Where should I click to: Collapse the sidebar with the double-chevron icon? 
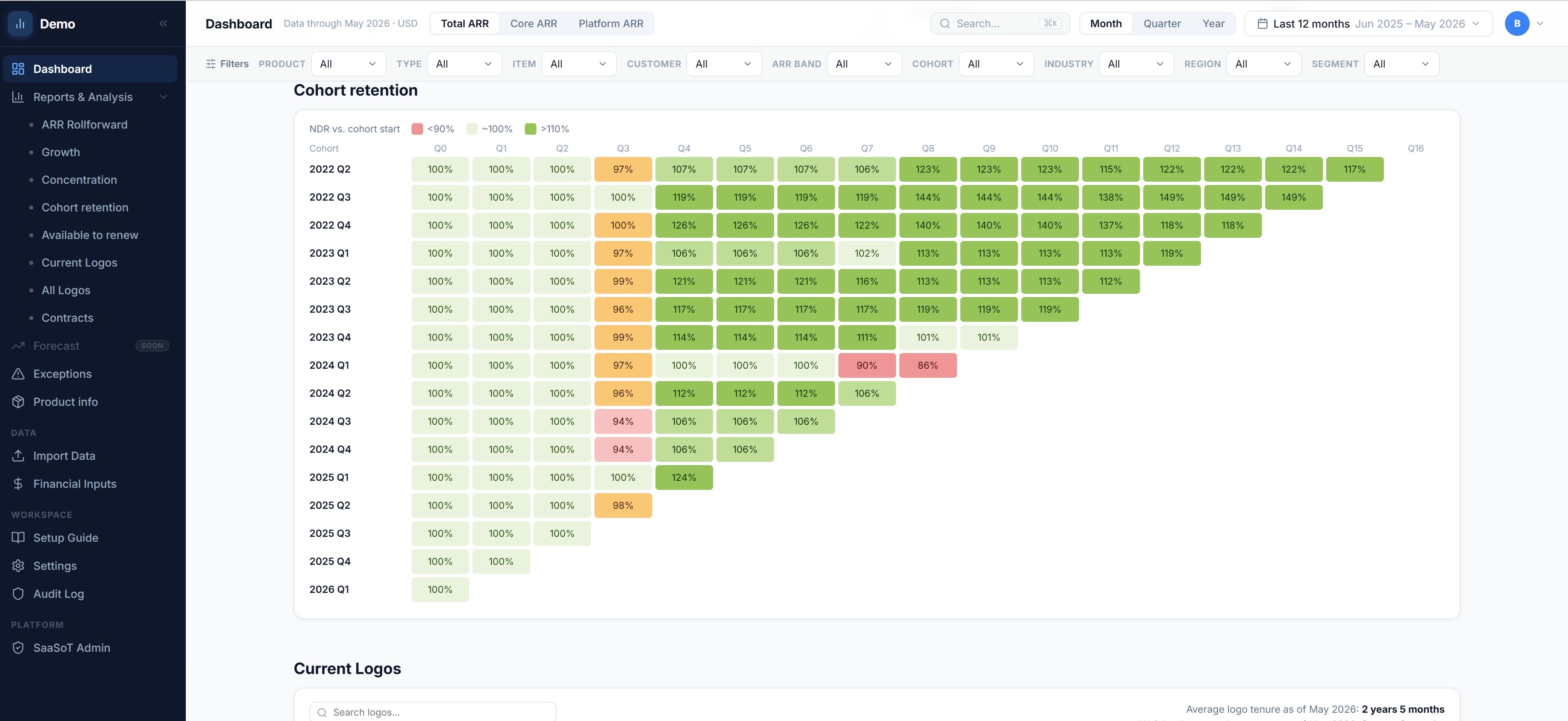(x=163, y=24)
